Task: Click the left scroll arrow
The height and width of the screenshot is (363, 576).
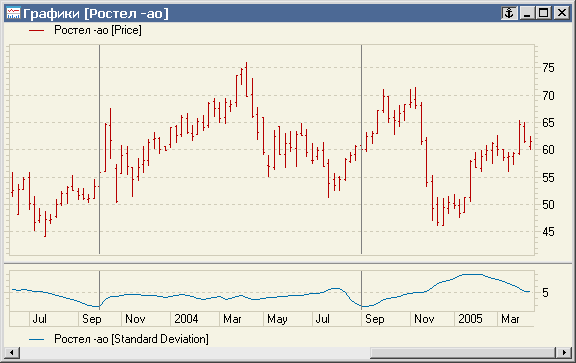Action: tap(12, 353)
